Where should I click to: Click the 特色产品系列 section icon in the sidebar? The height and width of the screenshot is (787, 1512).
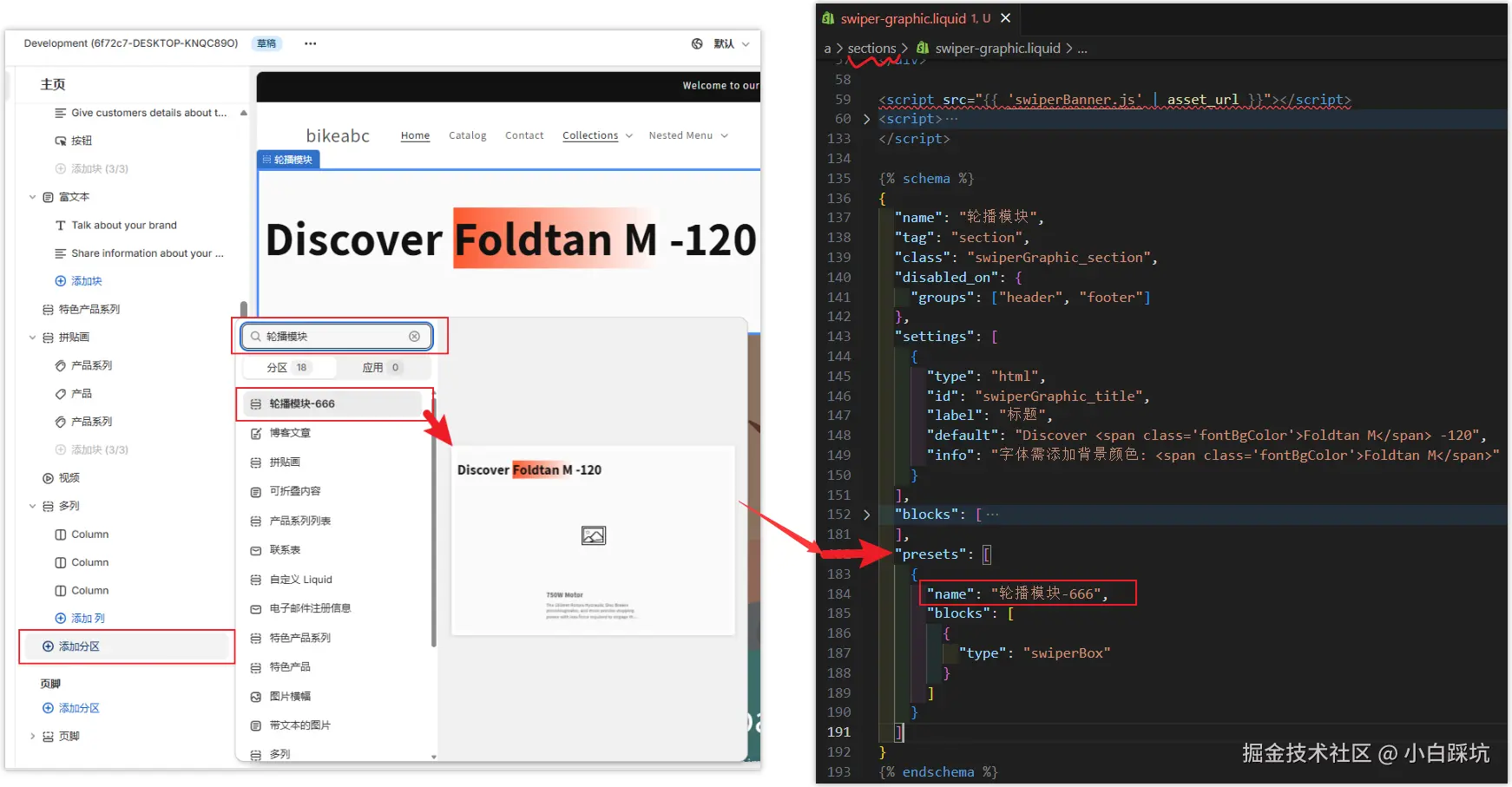click(x=48, y=310)
